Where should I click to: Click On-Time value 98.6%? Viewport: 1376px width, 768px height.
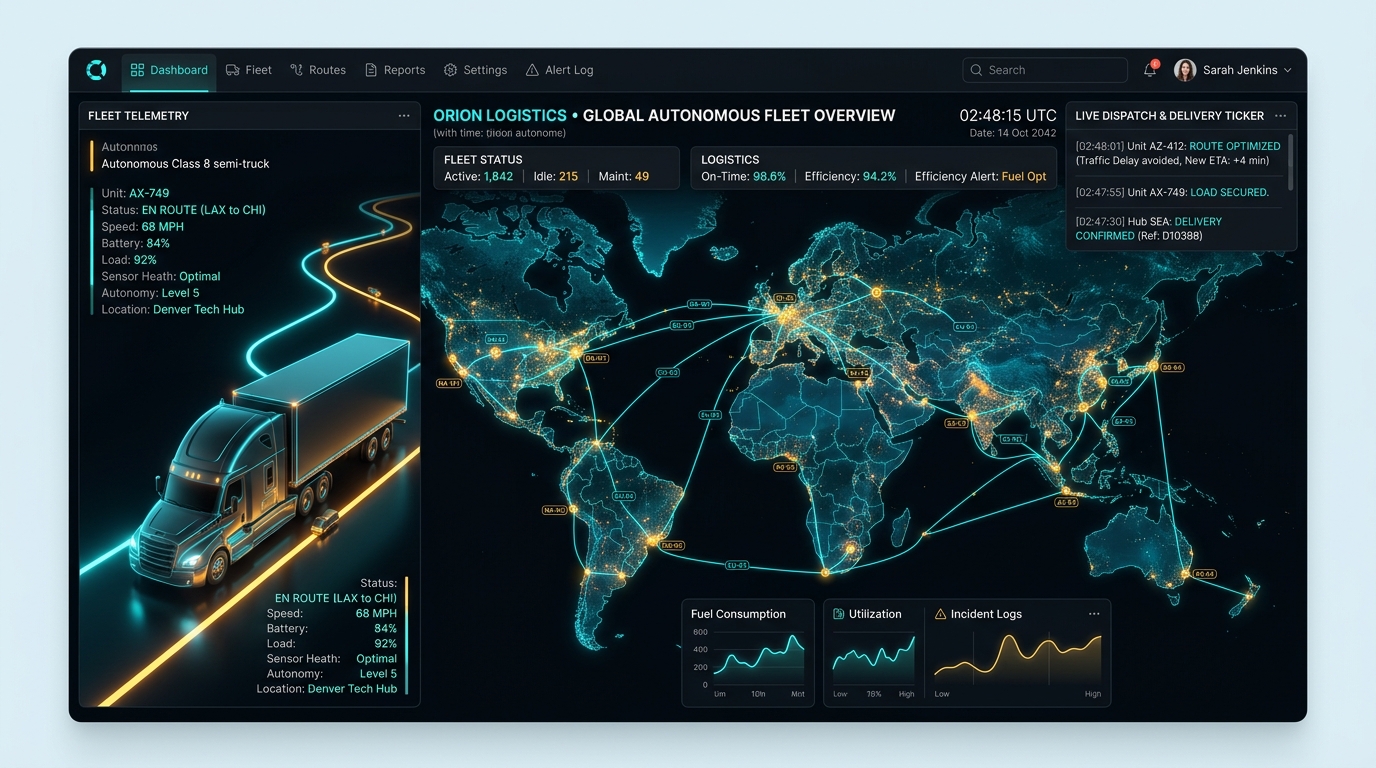(769, 176)
